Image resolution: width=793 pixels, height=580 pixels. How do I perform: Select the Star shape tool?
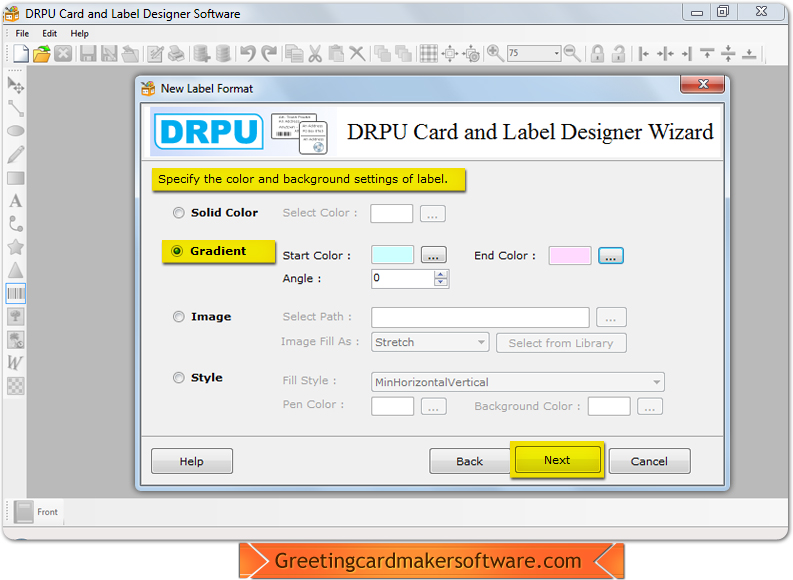[16, 247]
